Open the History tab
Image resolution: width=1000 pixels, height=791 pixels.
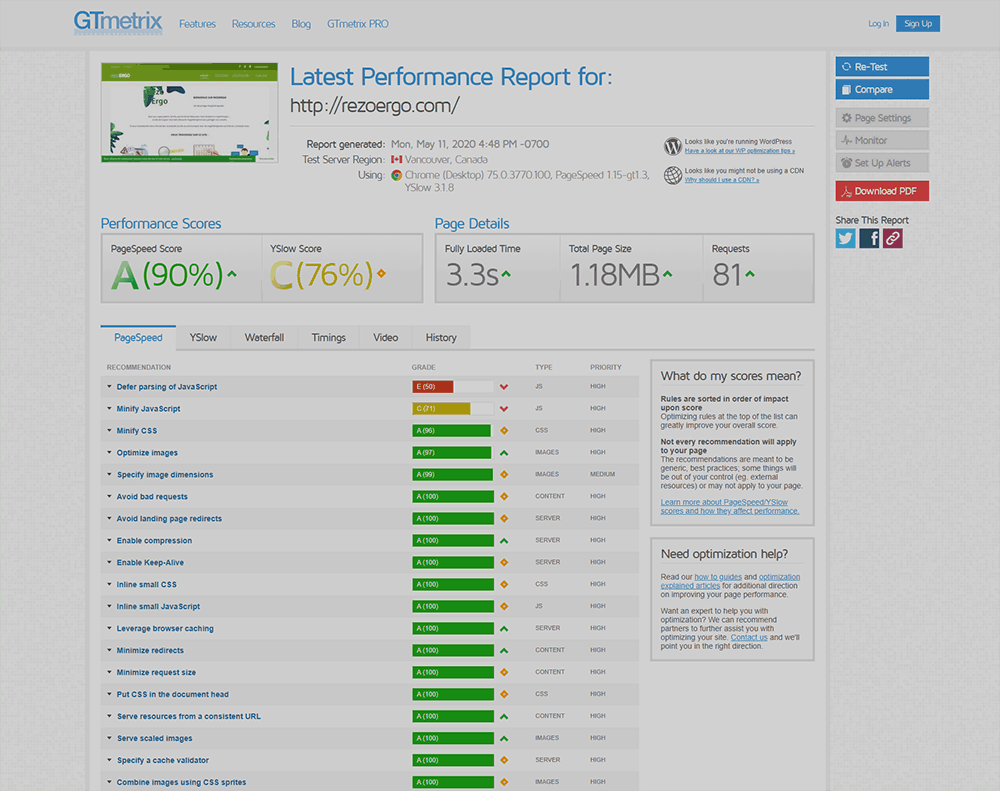441,337
